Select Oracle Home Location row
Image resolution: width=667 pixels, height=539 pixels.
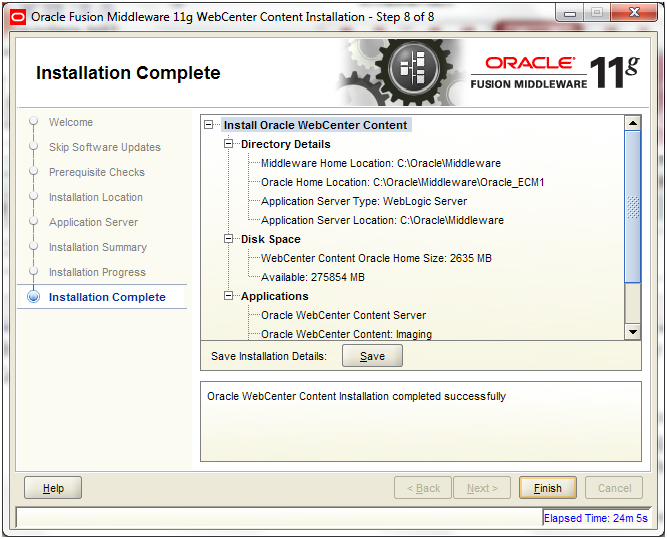point(402,182)
